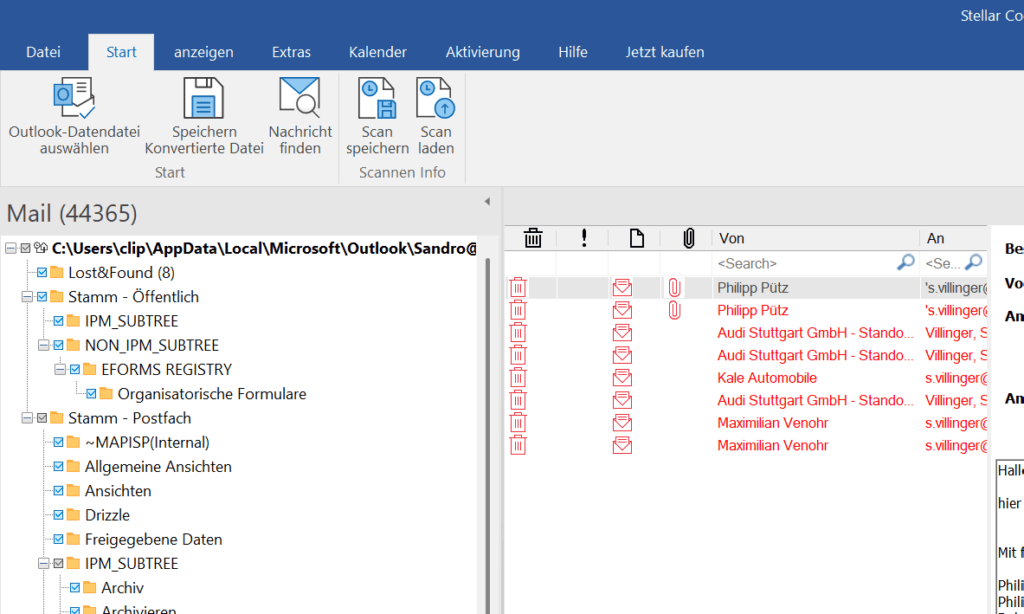Collapse the EFORMS REGISTRY node
Image resolution: width=1024 pixels, height=614 pixels.
tap(59, 370)
